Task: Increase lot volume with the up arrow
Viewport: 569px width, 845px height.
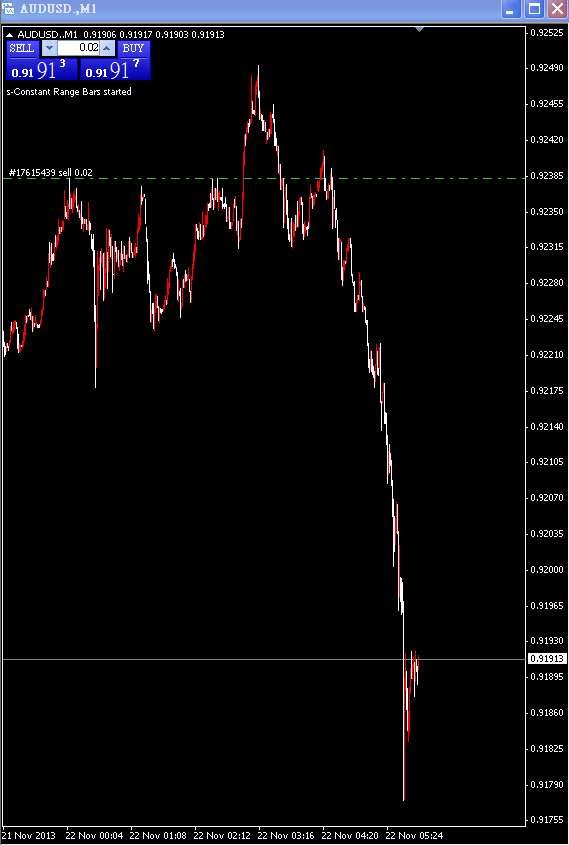Action: [108, 49]
